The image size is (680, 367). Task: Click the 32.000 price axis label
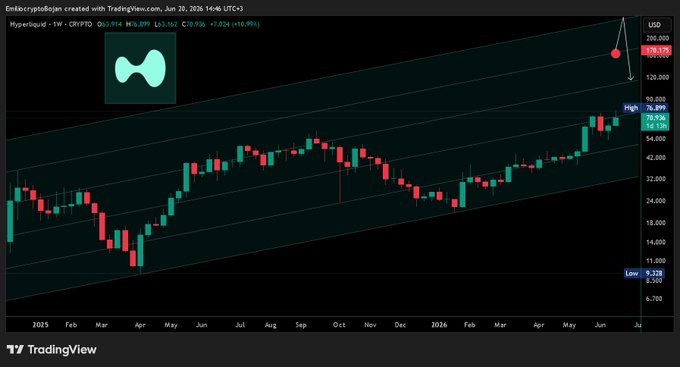tap(656, 179)
